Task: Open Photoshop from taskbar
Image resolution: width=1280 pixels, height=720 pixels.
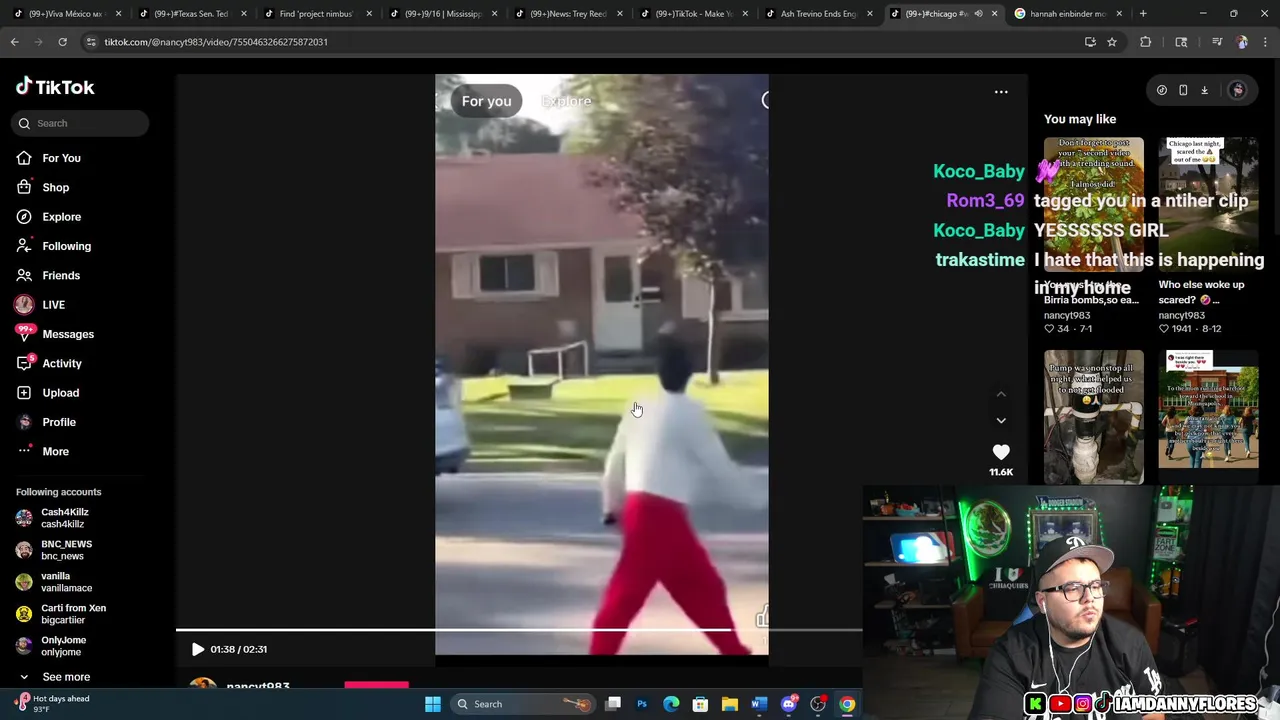Action: point(642,704)
